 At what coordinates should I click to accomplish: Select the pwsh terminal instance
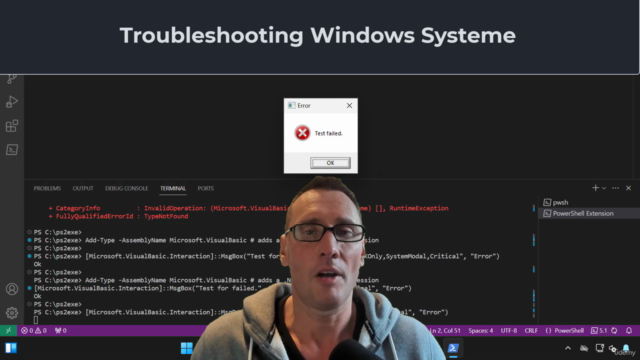click(589, 202)
